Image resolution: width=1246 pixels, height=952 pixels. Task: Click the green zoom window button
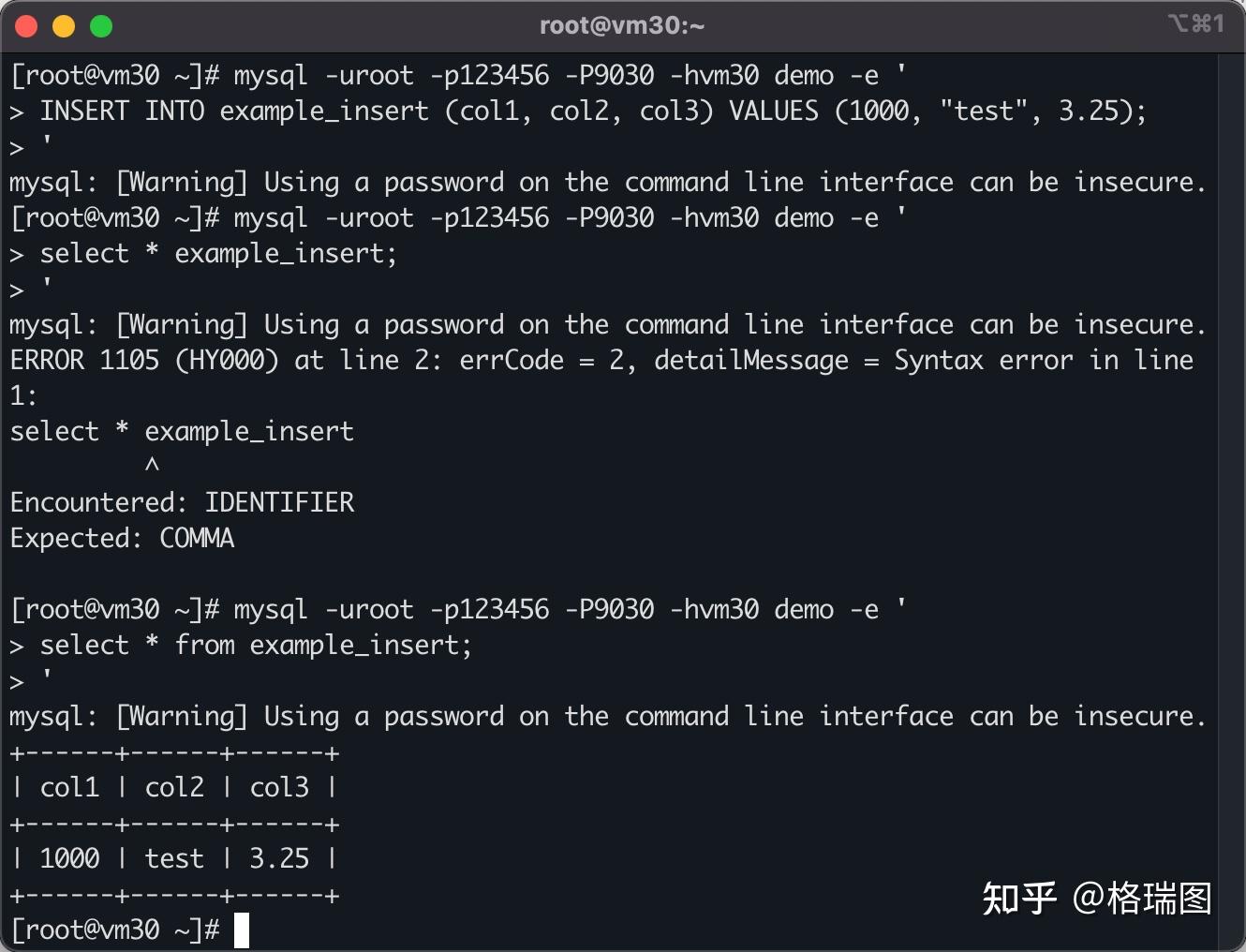[x=101, y=26]
